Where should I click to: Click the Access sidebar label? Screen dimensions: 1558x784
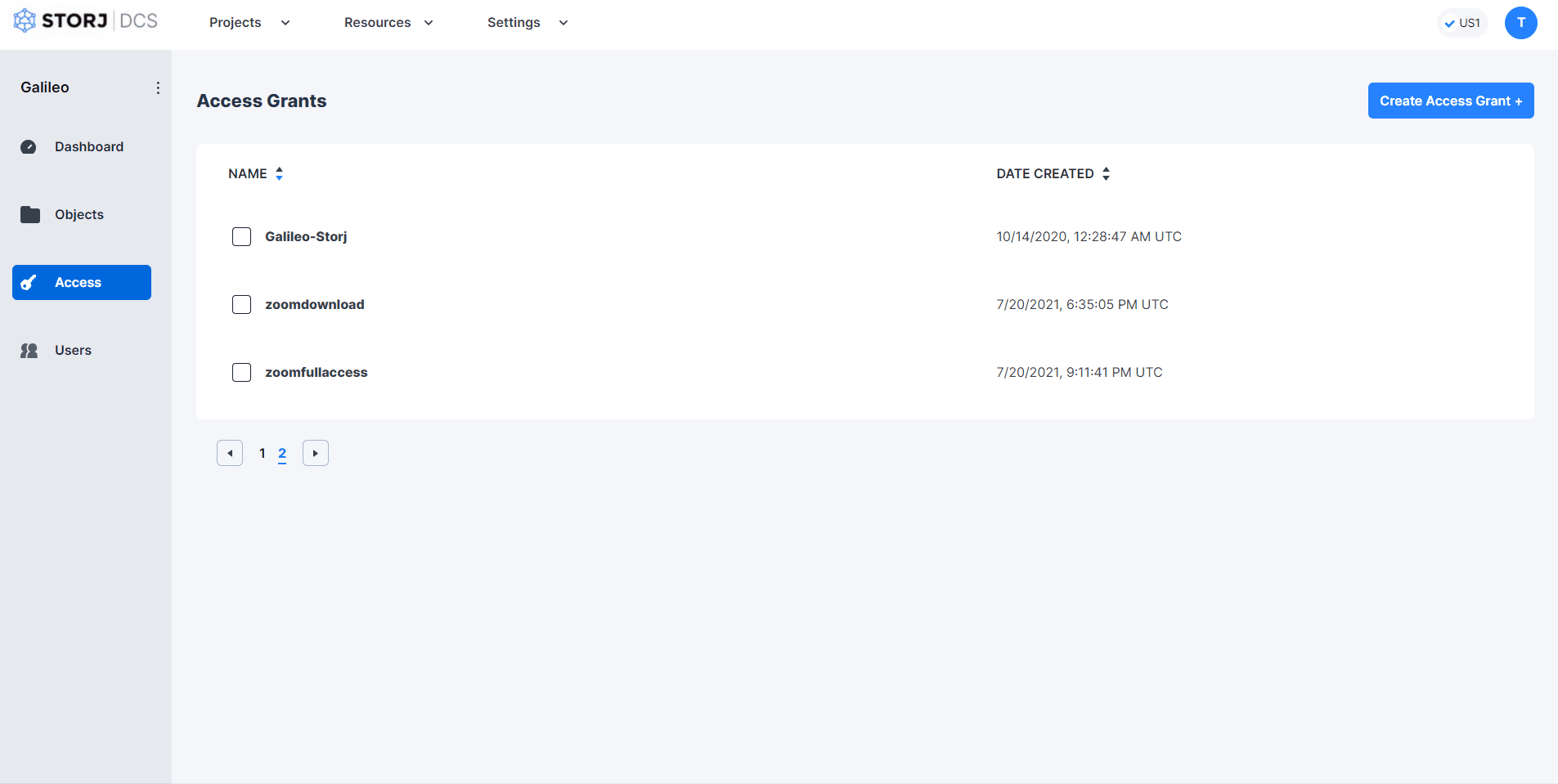pyautogui.click(x=78, y=283)
